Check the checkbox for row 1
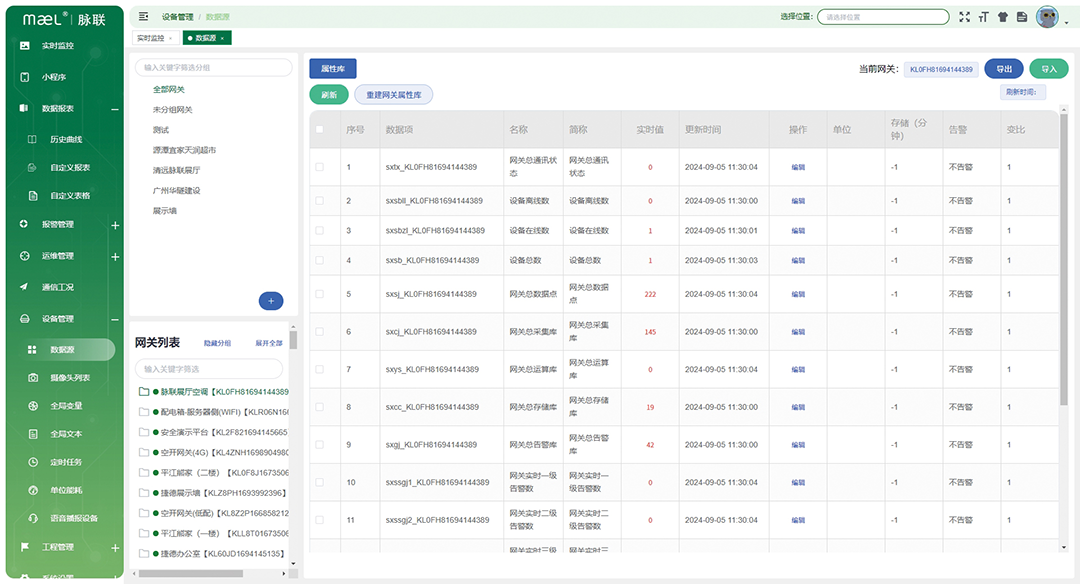This screenshot has width=1080, height=584. (320, 167)
